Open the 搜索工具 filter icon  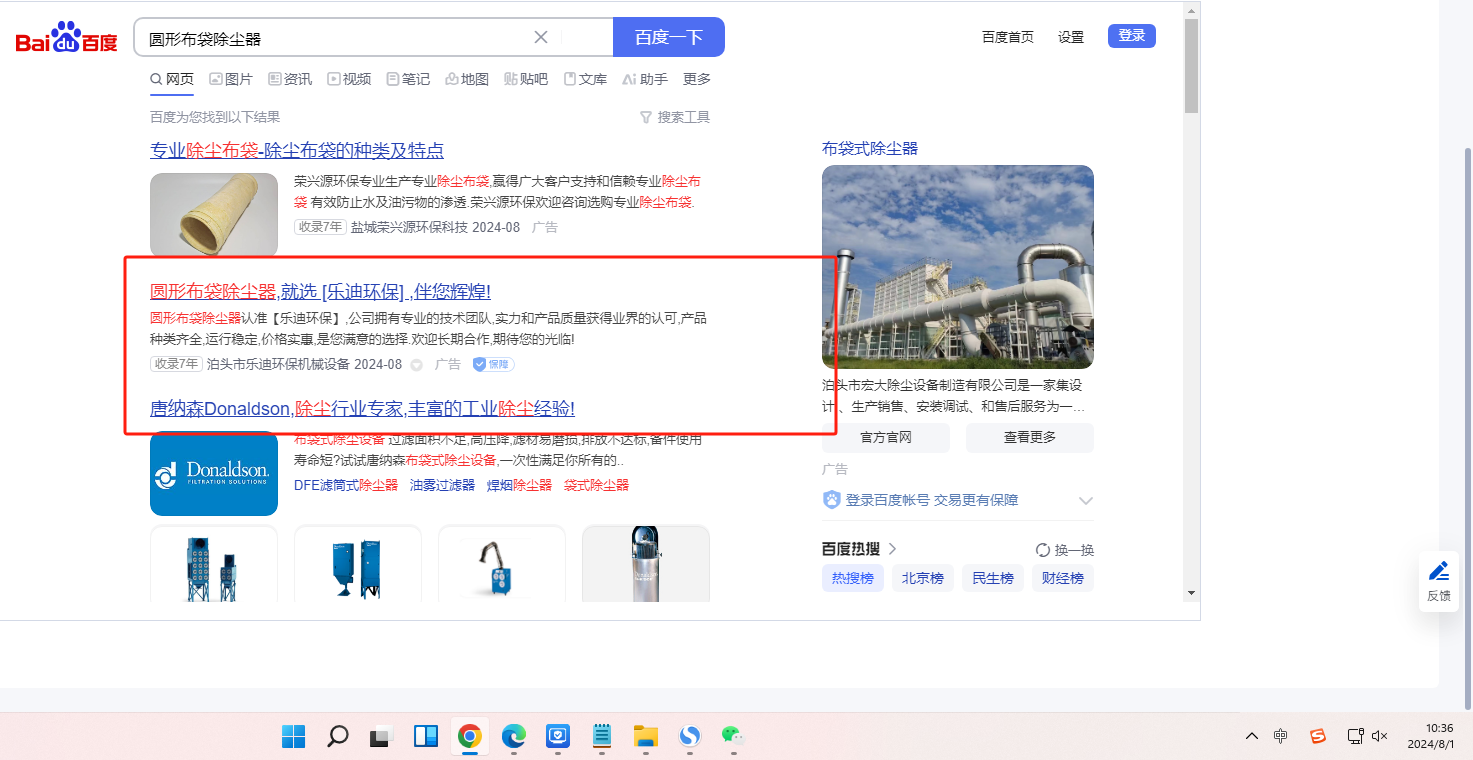(646, 117)
